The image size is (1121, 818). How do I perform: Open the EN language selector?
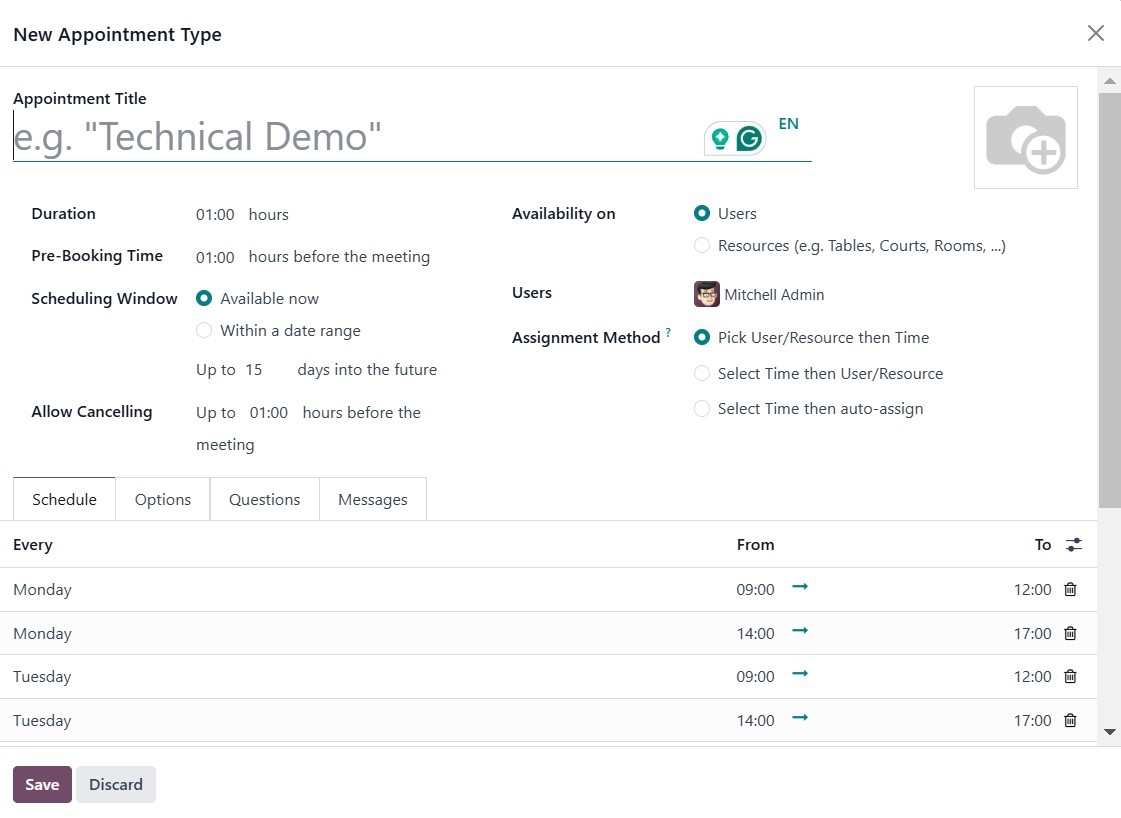(x=788, y=124)
